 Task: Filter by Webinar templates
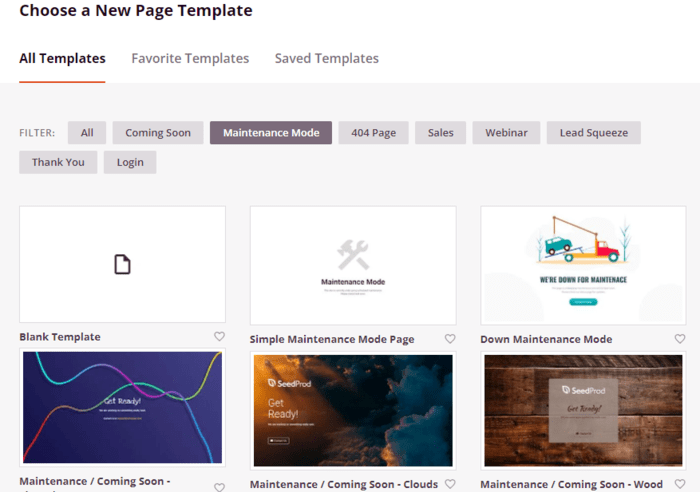pos(506,133)
